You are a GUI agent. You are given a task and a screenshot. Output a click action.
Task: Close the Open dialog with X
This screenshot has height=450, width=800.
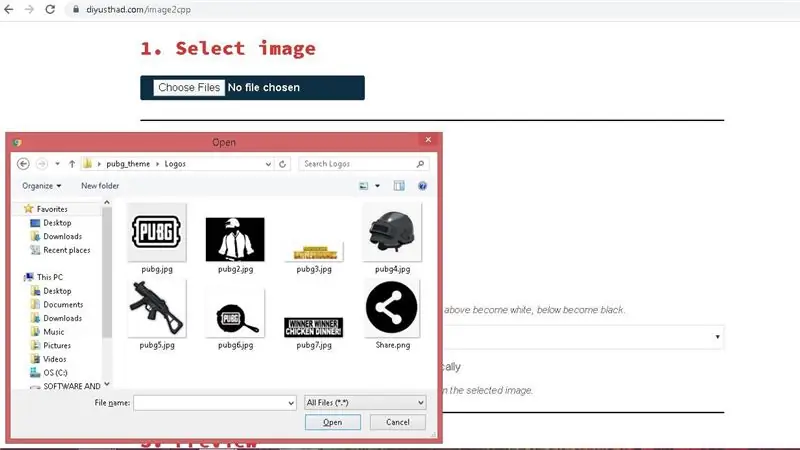pyautogui.click(x=428, y=140)
